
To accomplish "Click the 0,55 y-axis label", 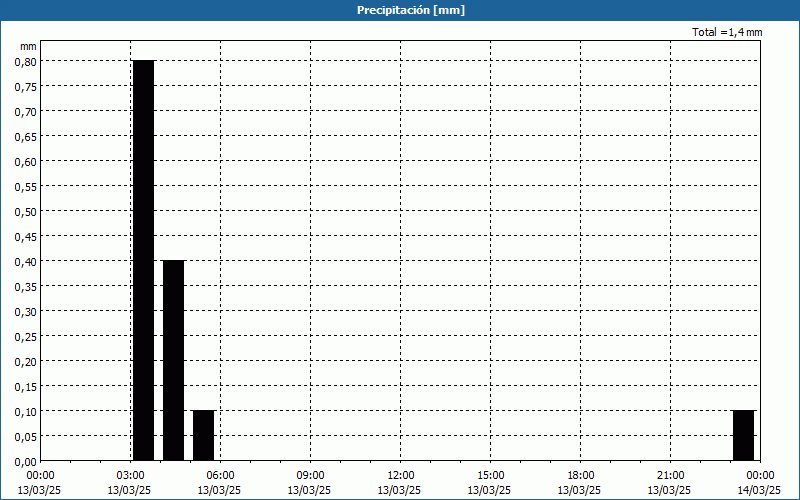I will point(26,187).
